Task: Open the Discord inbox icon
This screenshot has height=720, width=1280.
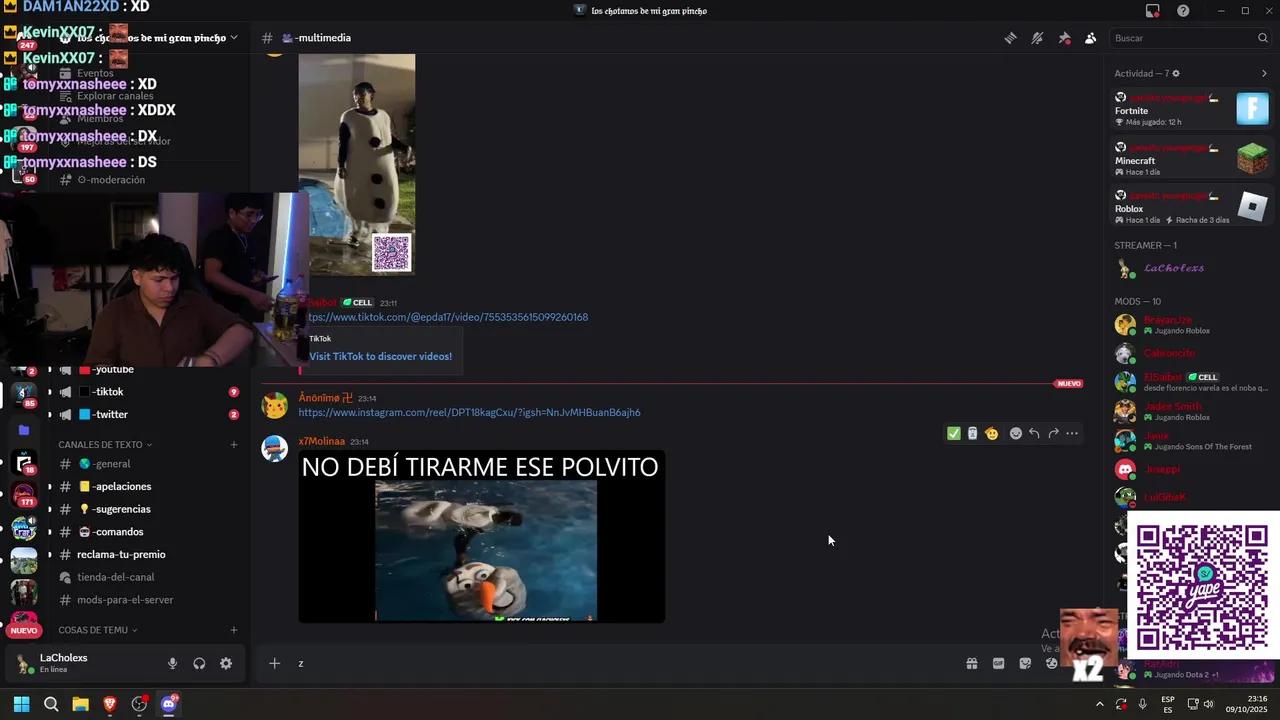Action: tap(1153, 11)
